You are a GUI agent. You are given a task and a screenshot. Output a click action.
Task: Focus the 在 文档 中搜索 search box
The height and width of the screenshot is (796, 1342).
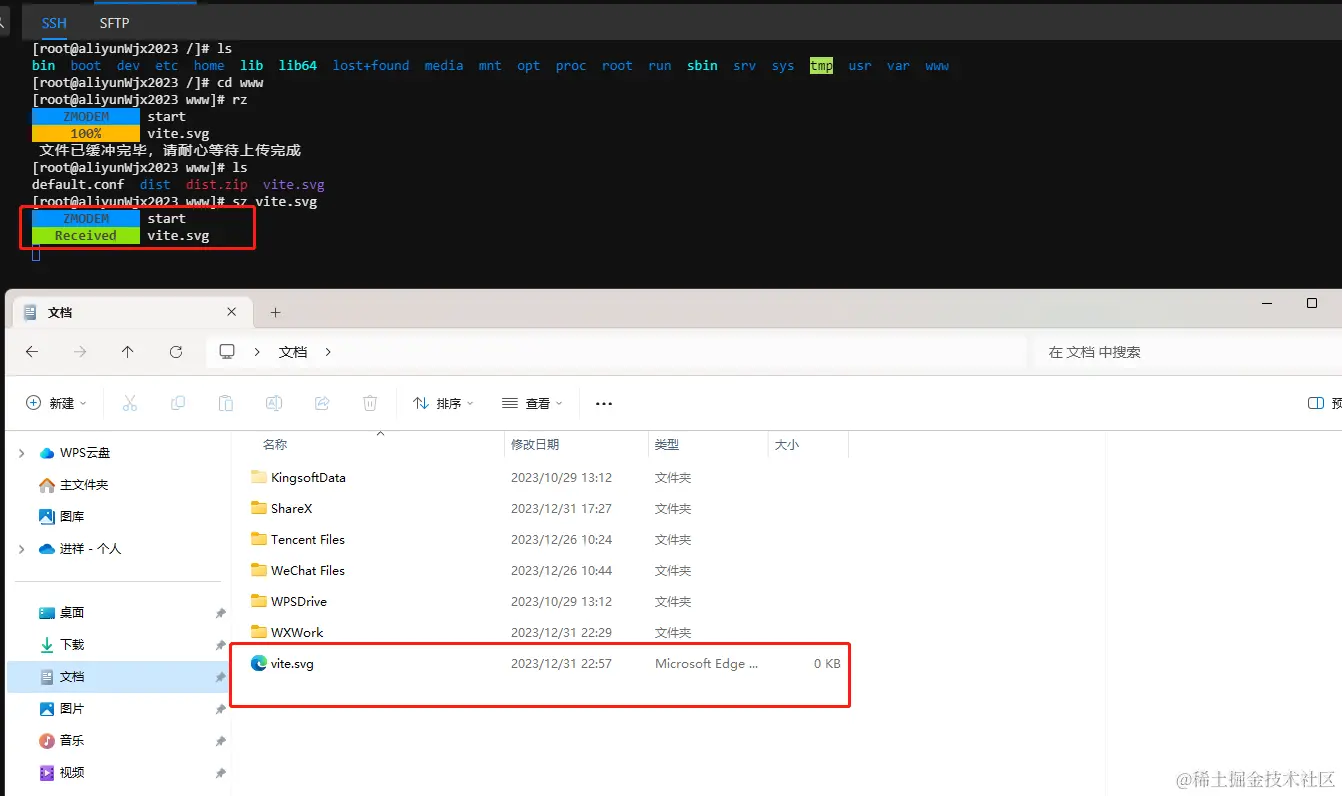pyautogui.click(x=1188, y=352)
